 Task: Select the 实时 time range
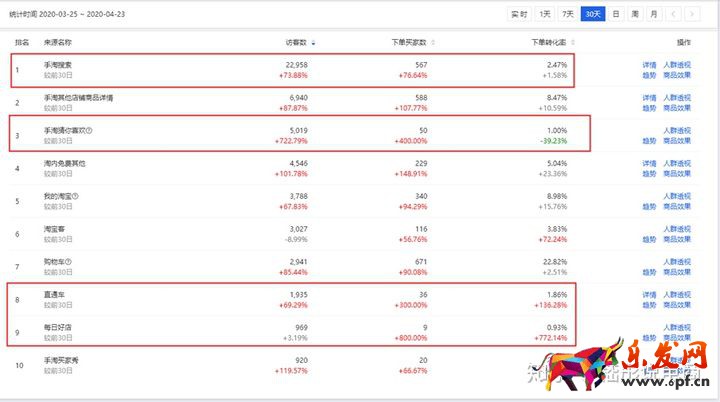pyautogui.click(x=519, y=14)
